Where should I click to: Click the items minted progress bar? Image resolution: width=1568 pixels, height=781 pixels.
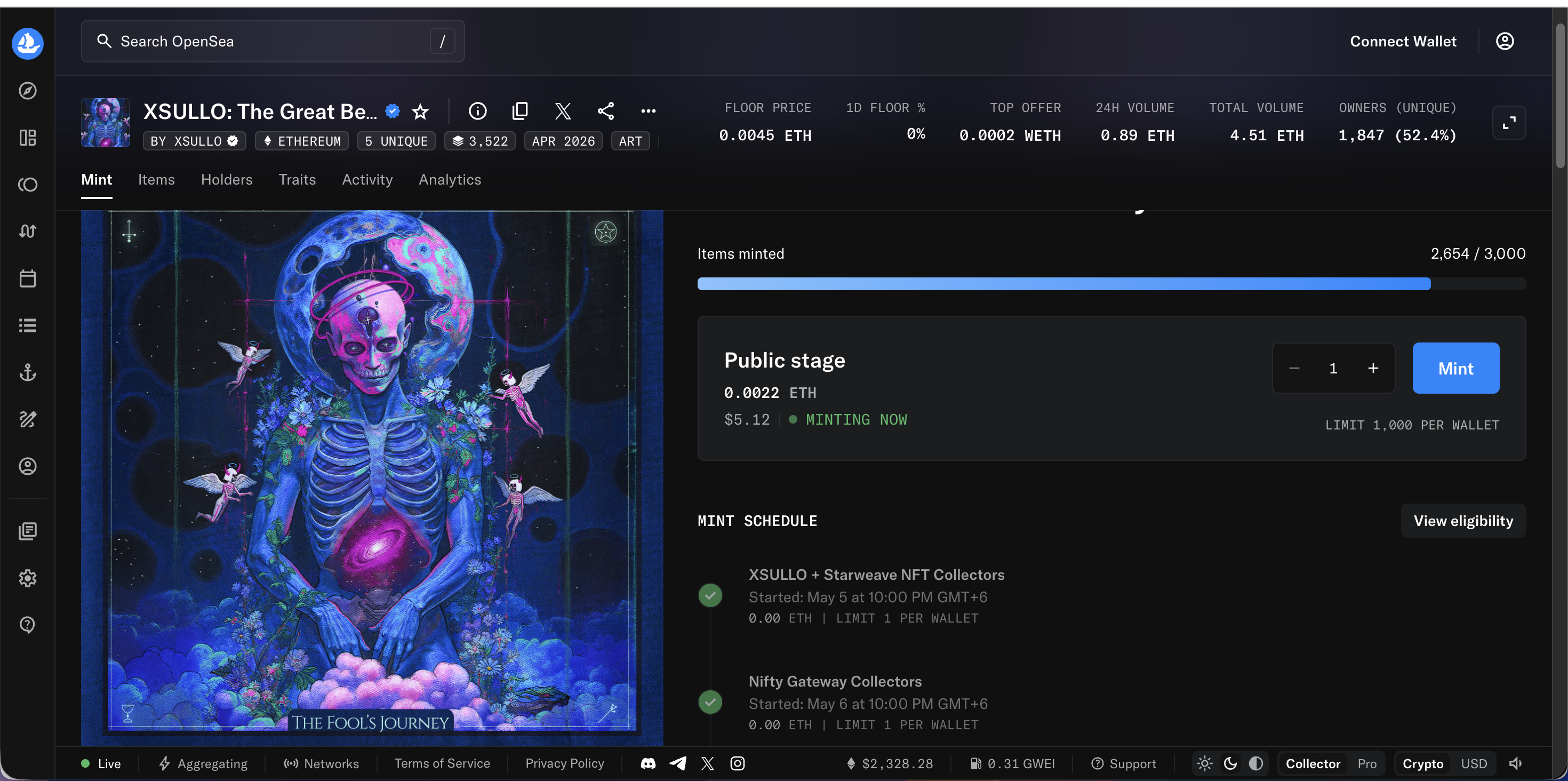1111,284
